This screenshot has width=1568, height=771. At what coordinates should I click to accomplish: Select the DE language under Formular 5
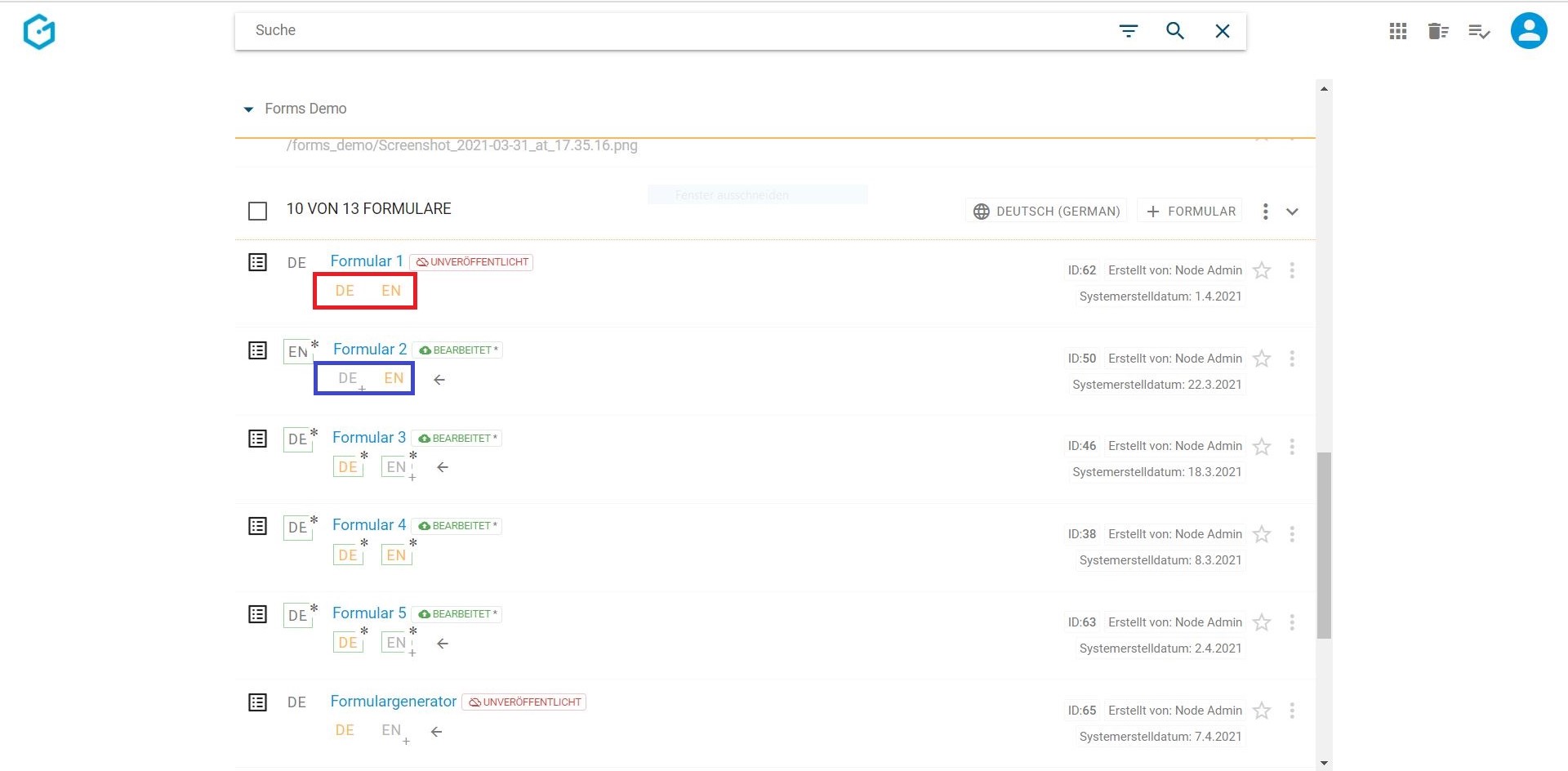point(348,643)
